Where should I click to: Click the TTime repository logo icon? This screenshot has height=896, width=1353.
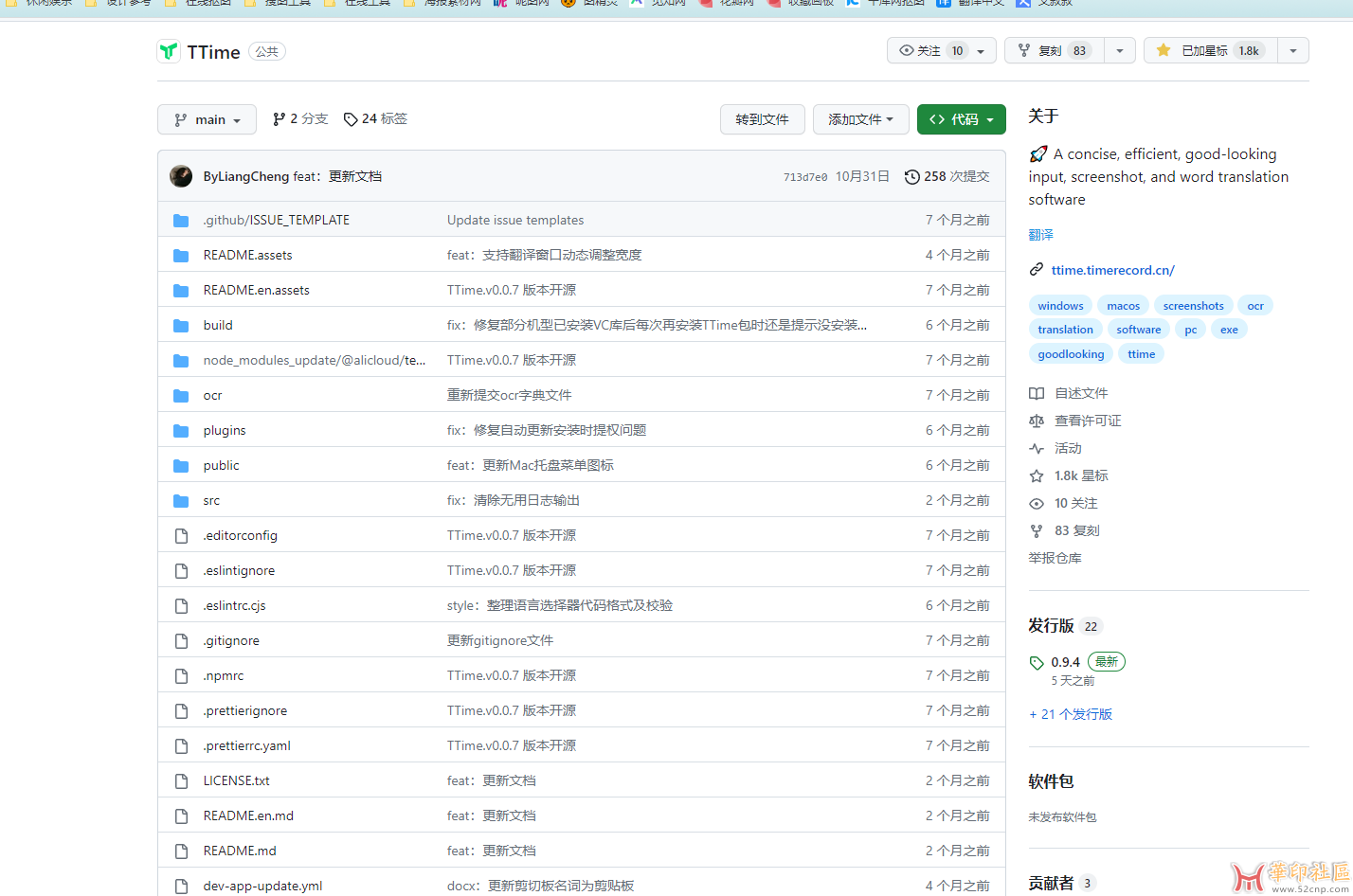click(x=169, y=51)
